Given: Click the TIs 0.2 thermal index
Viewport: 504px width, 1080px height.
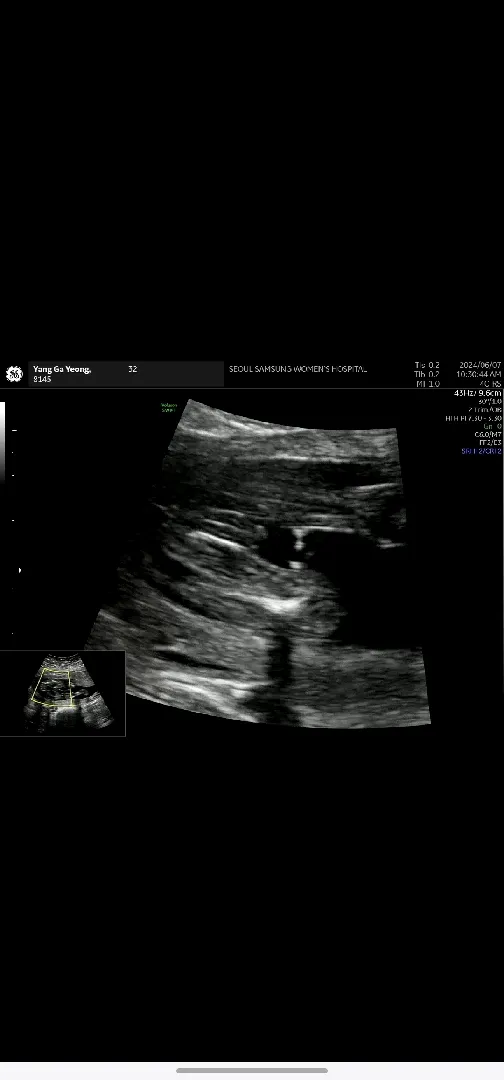Looking at the screenshot, I should point(427,365).
